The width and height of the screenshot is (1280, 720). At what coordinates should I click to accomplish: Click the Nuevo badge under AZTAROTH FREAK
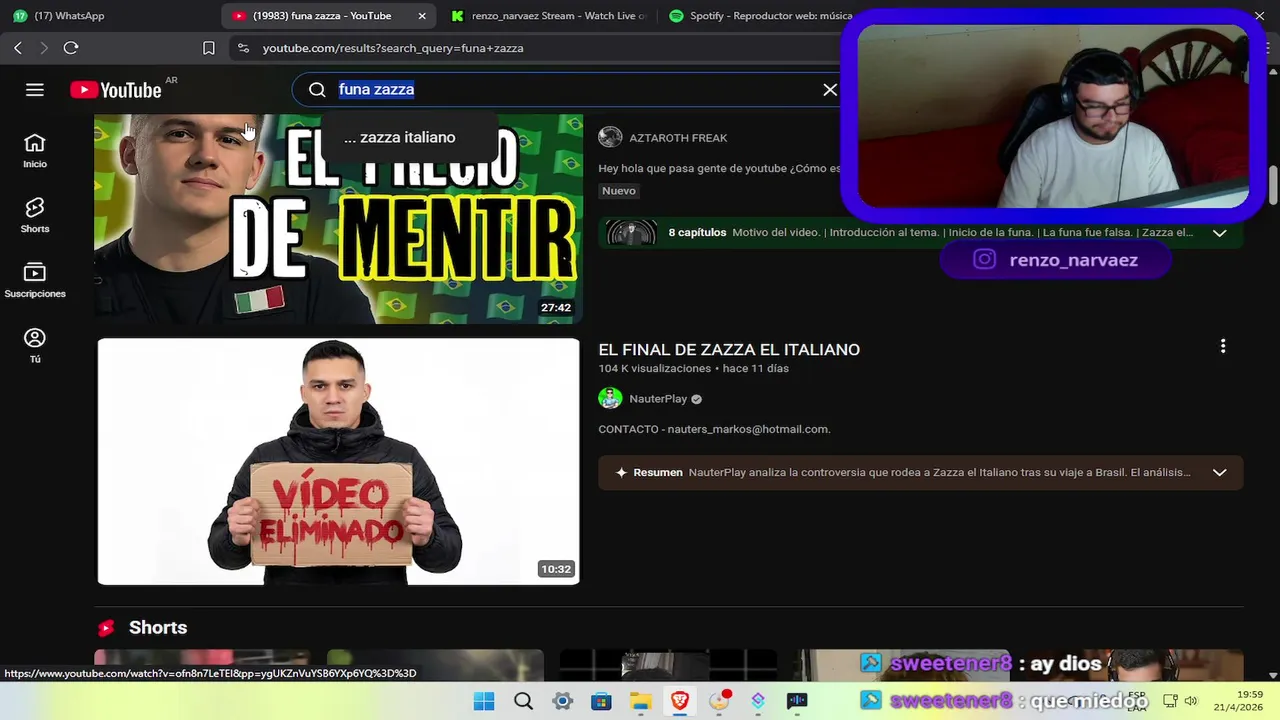(x=619, y=191)
